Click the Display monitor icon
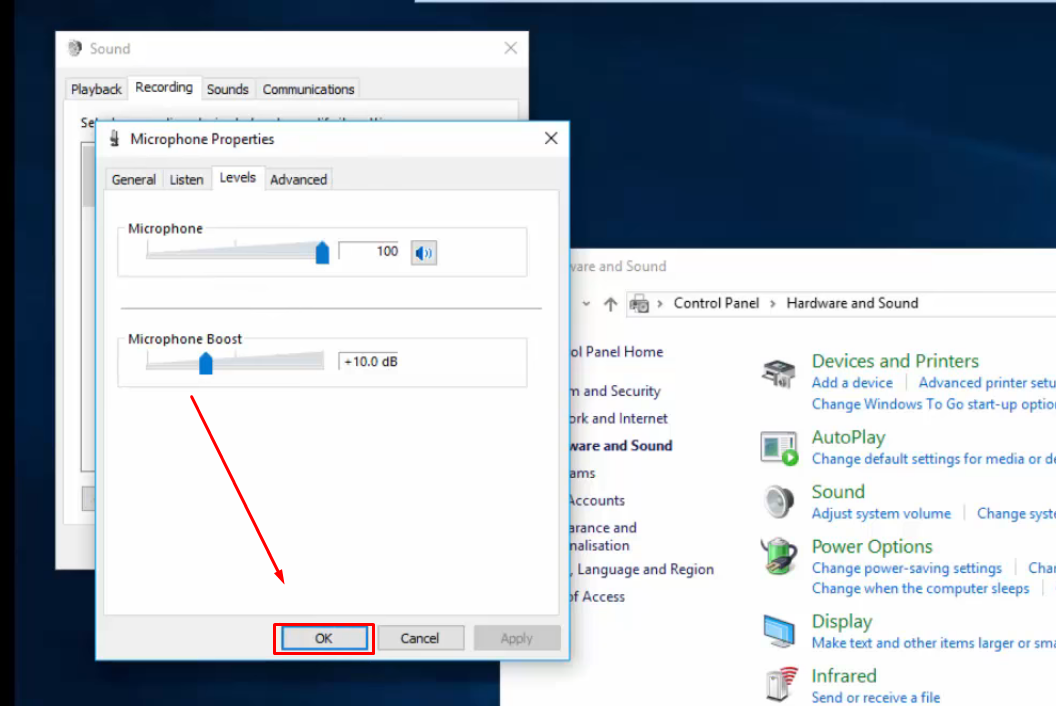Screen dimensions: 1056x706 coord(779,631)
